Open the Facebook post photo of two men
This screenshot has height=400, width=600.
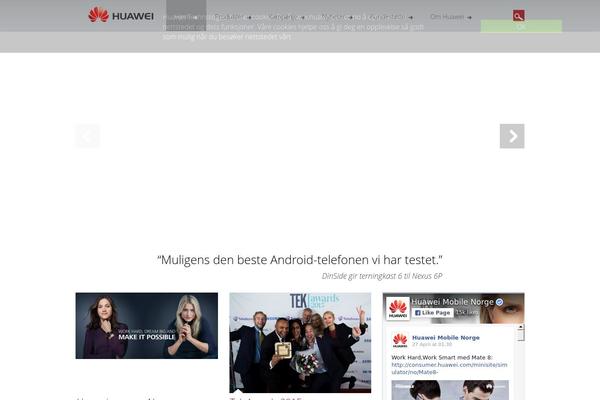pyautogui.click(x=450, y=390)
